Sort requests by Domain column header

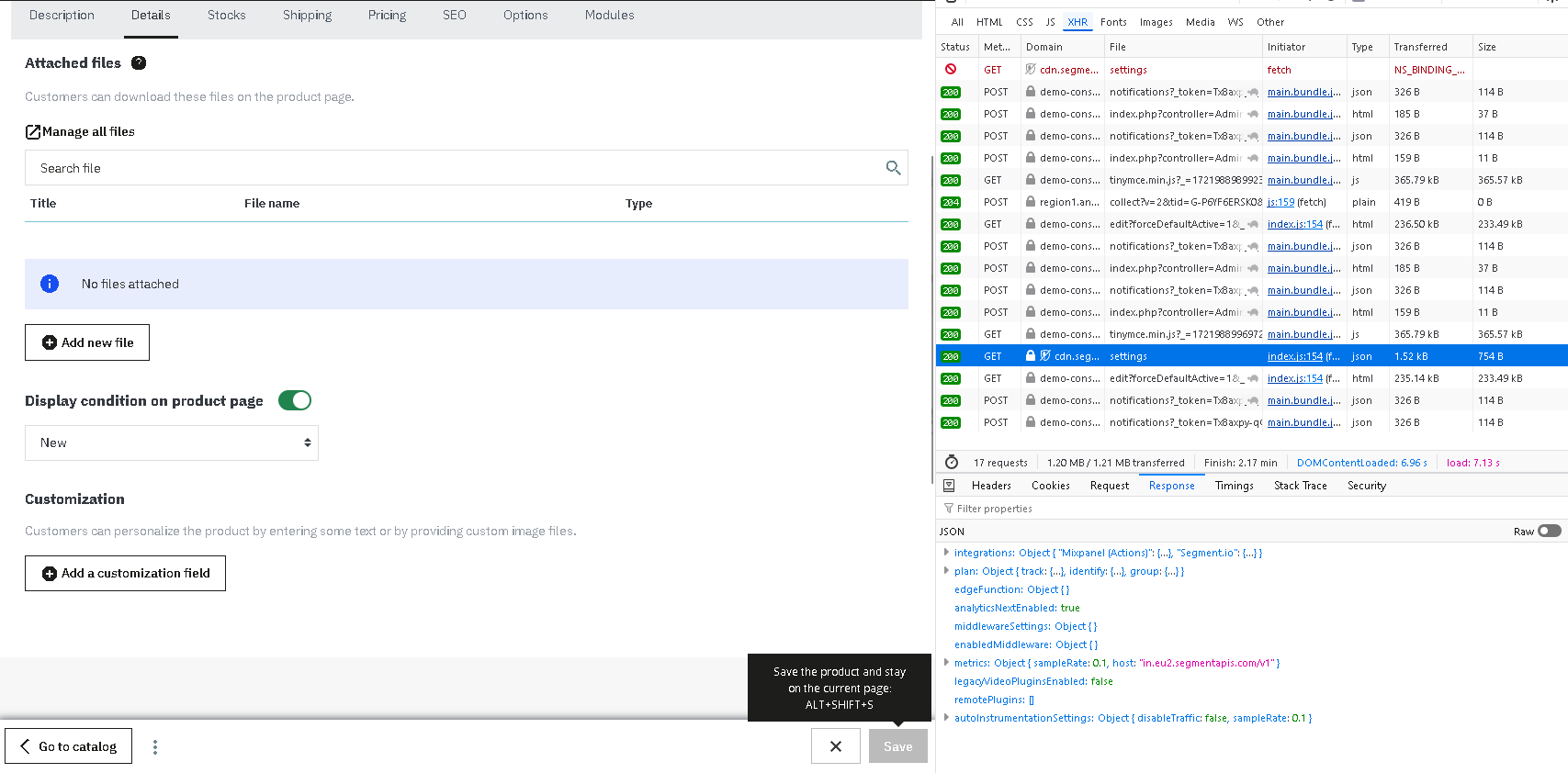1062,47
